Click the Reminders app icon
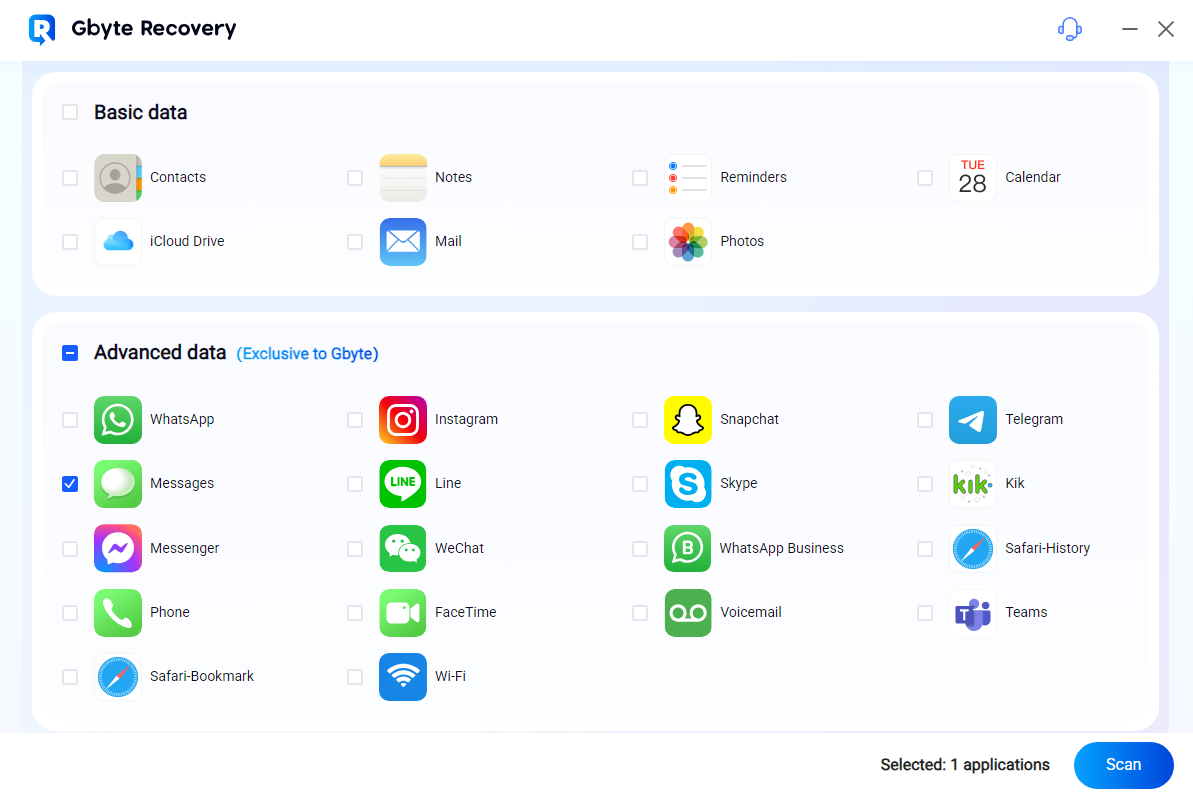1193x792 pixels. coord(688,177)
